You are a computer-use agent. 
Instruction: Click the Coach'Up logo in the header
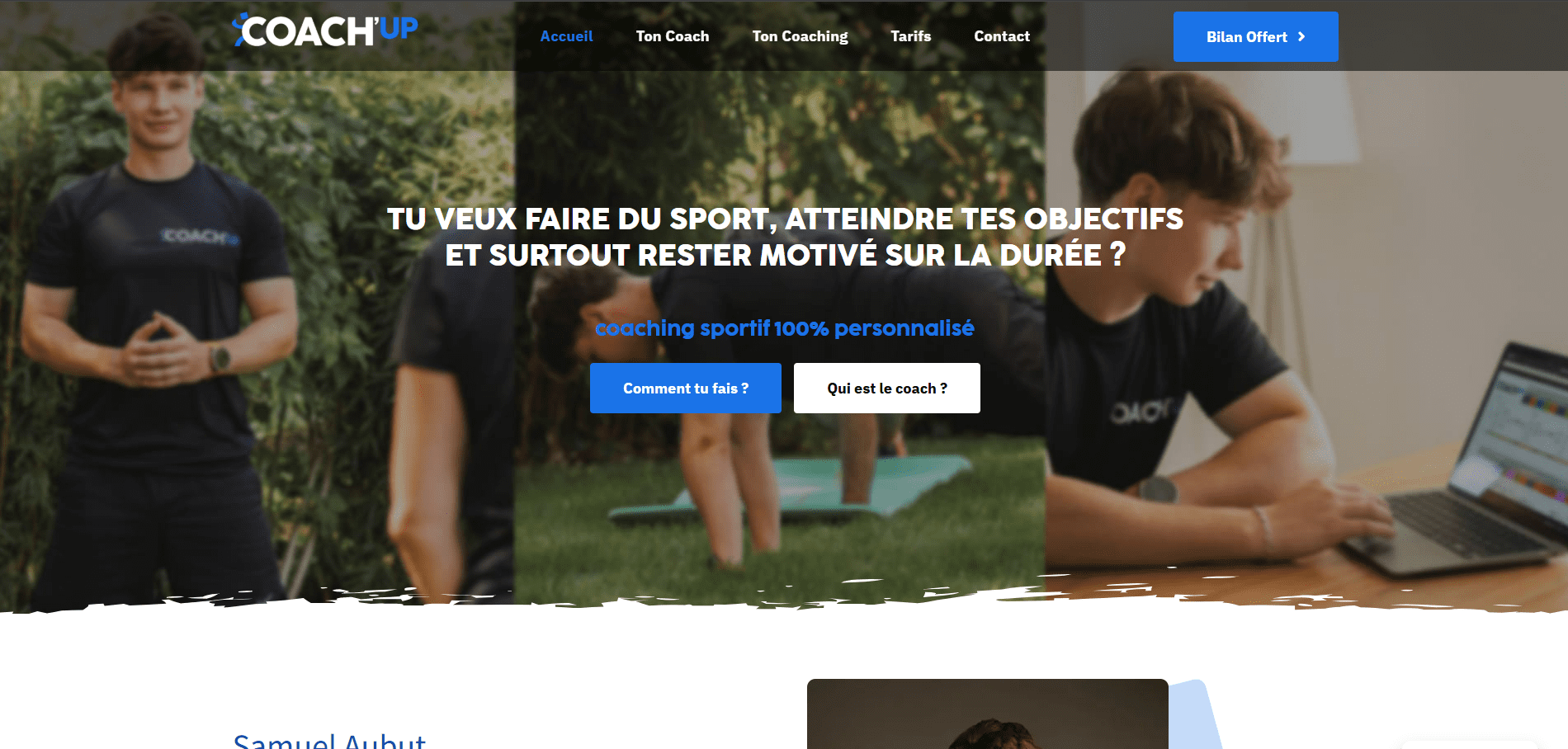coord(325,31)
